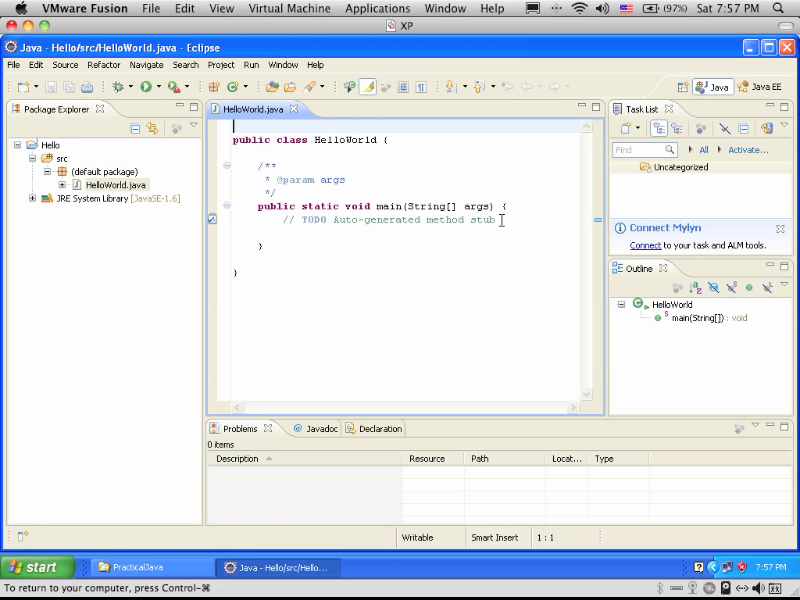Viewport: 800px width, 600px height.
Task: Click Synchronize Changed icon in Task List
Action: point(767,129)
